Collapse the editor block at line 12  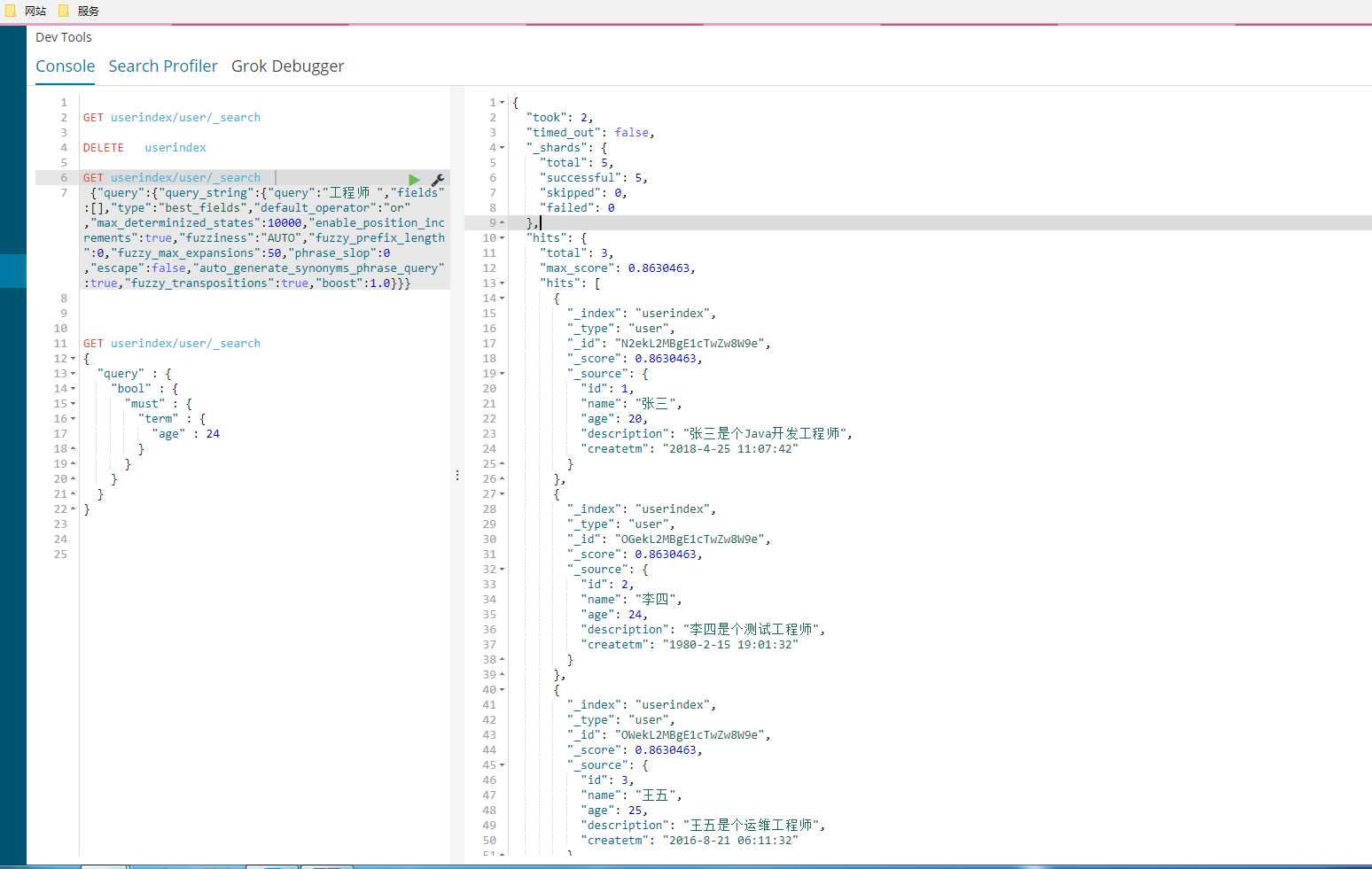tap(73, 359)
